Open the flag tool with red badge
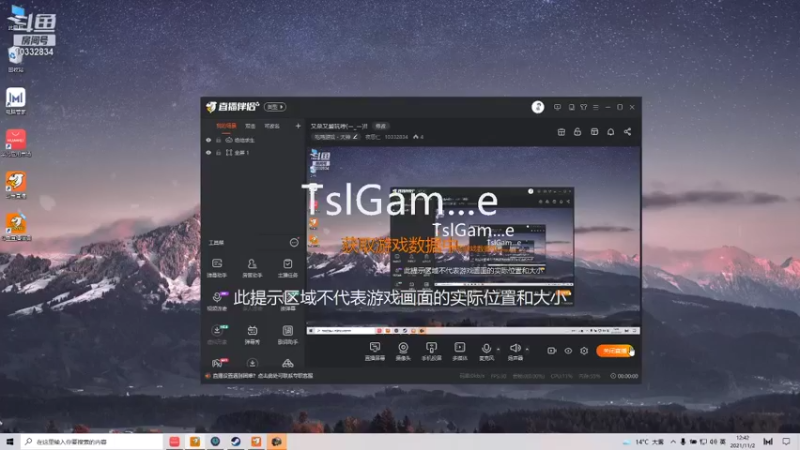The image size is (800, 450). [218, 363]
